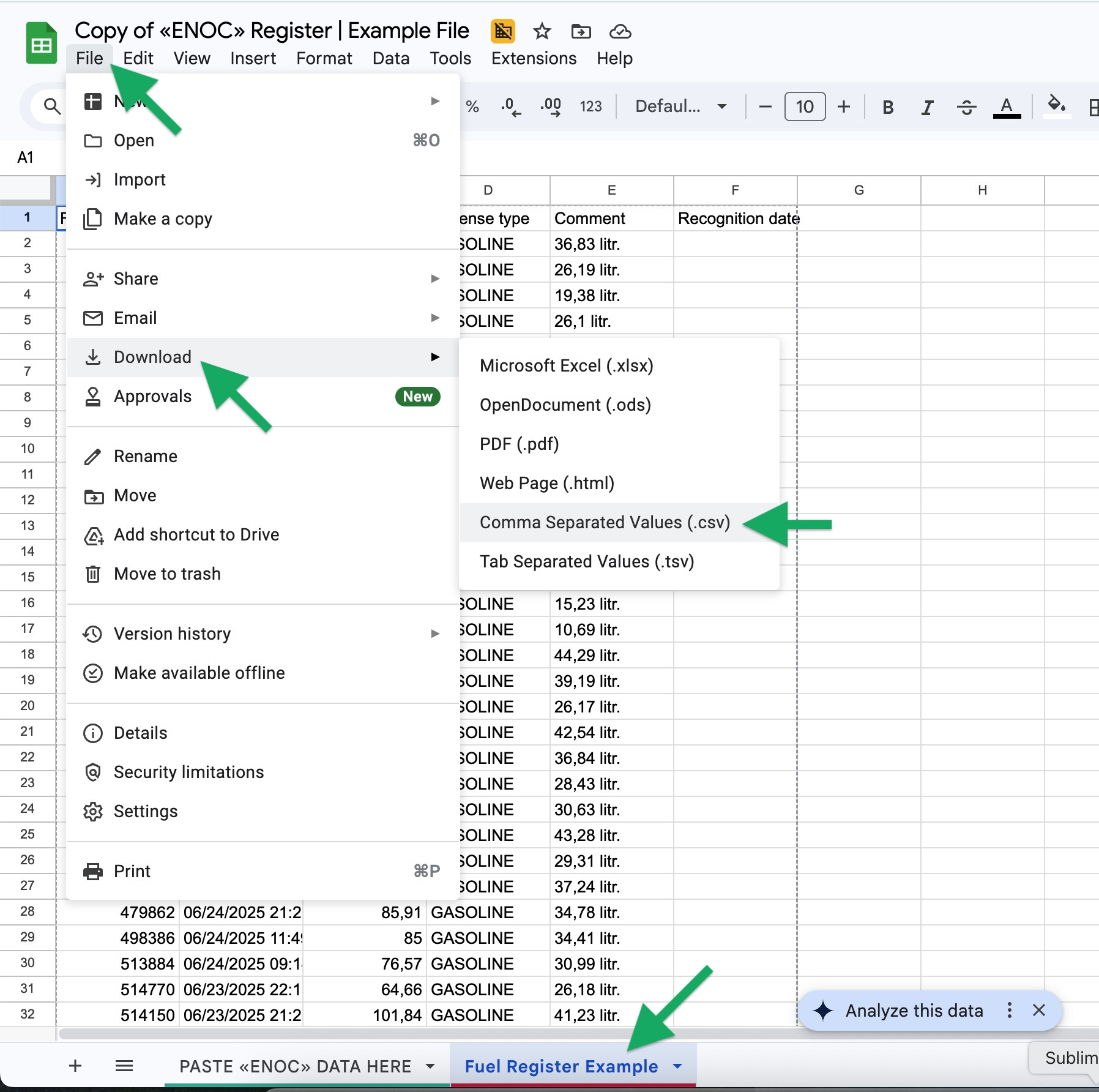Open the fill color picker
This screenshot has width=1099, height=1092.
1057,106
